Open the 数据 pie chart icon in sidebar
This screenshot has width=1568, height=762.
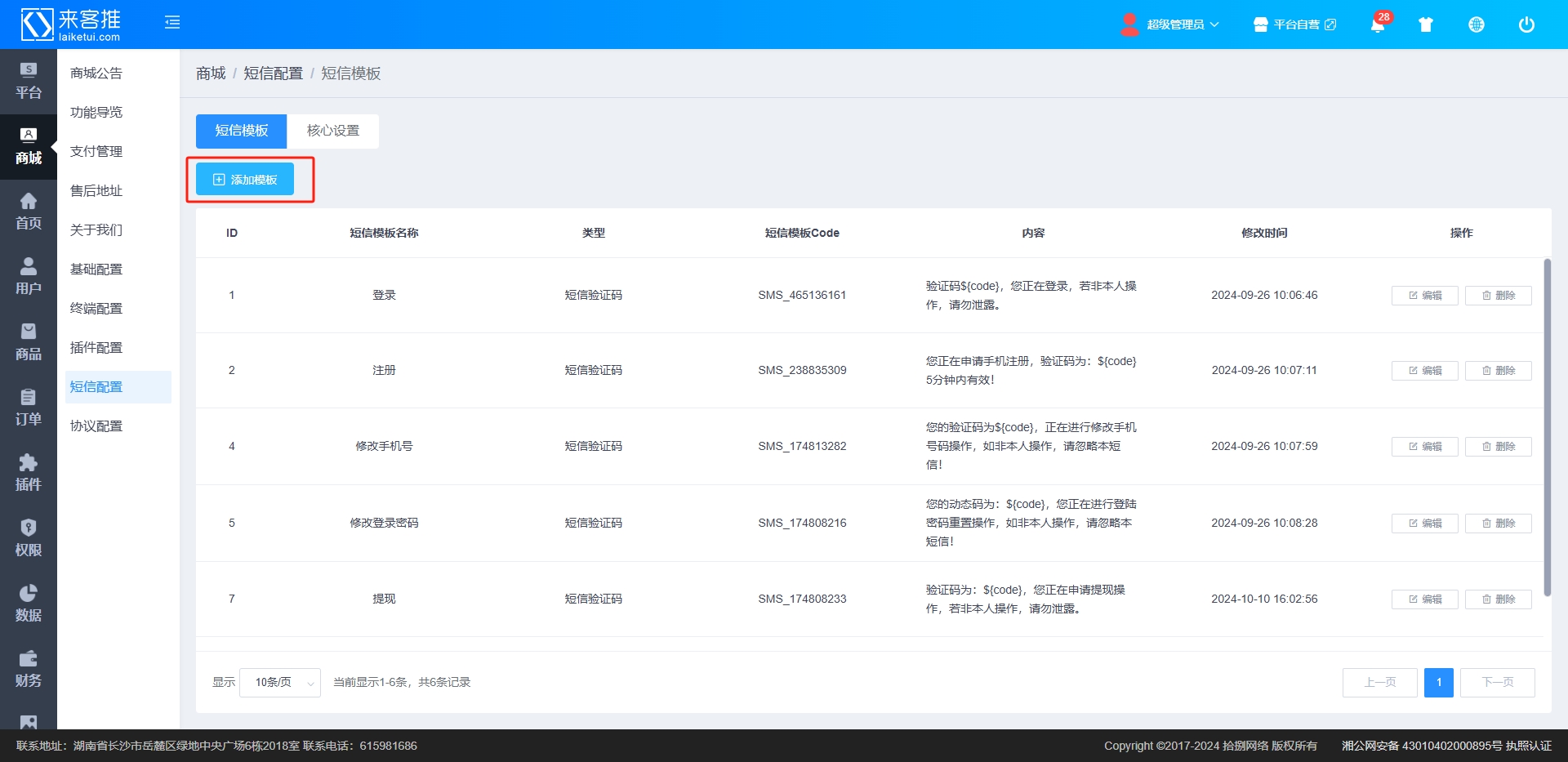click(29, 604)
